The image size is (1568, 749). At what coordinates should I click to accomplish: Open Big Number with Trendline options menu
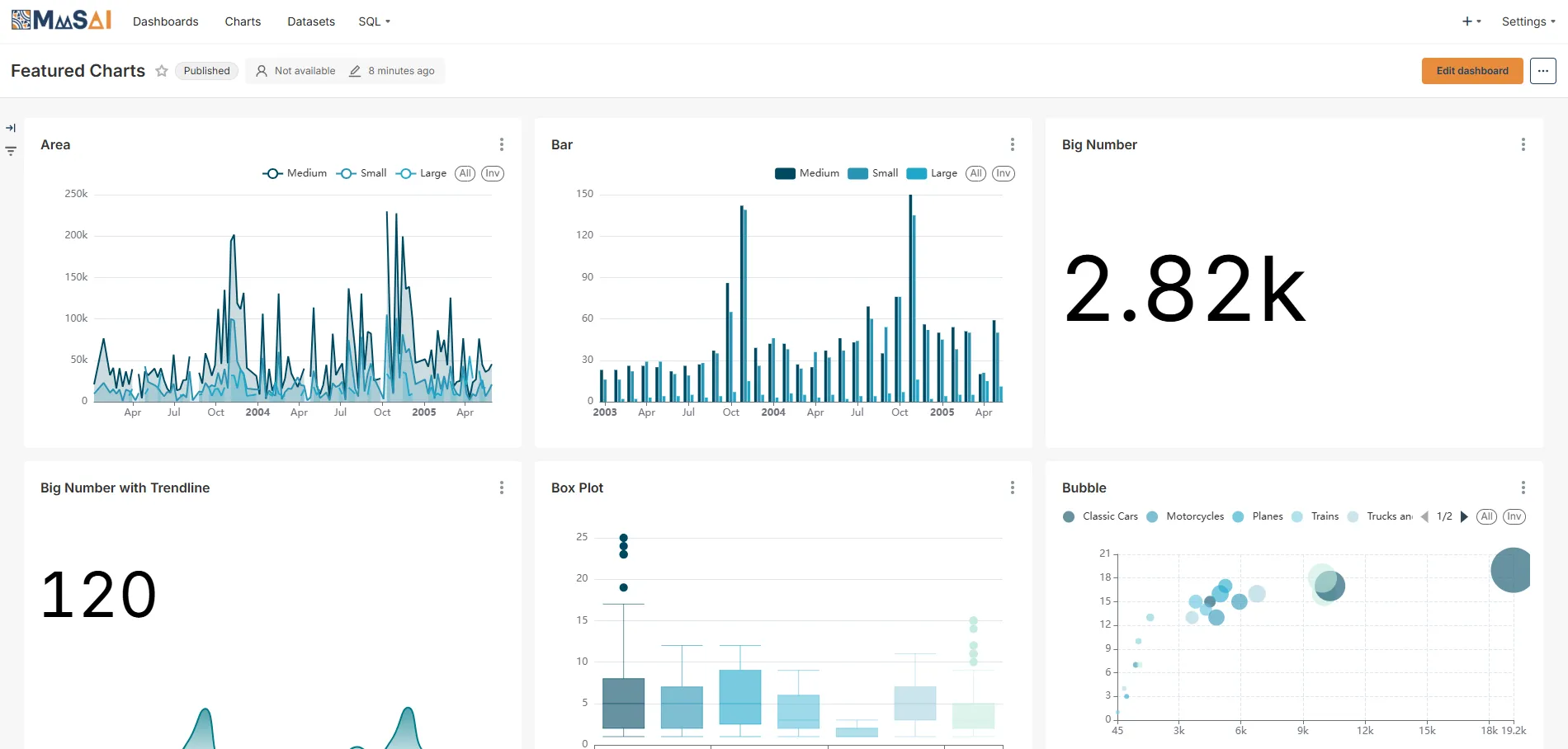coord(502,488)
